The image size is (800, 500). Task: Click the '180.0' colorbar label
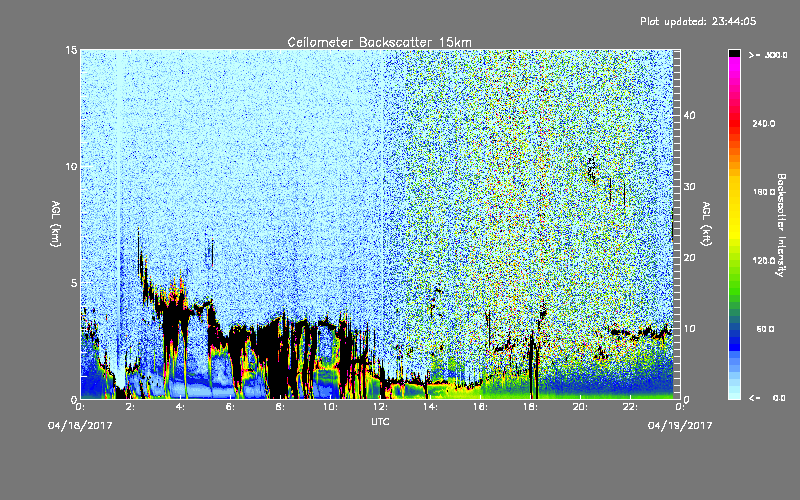point(764,192)
